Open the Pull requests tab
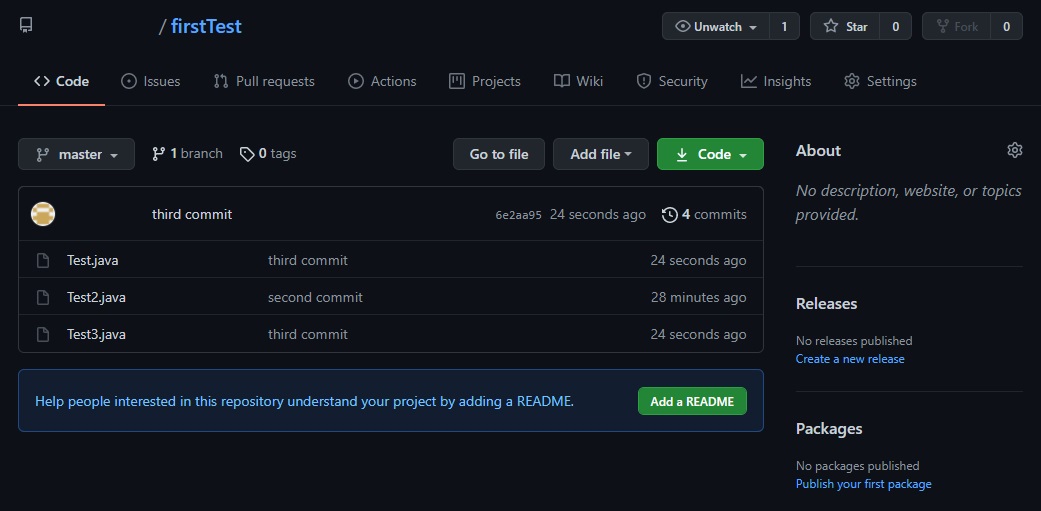 click(x=264, y=81)
